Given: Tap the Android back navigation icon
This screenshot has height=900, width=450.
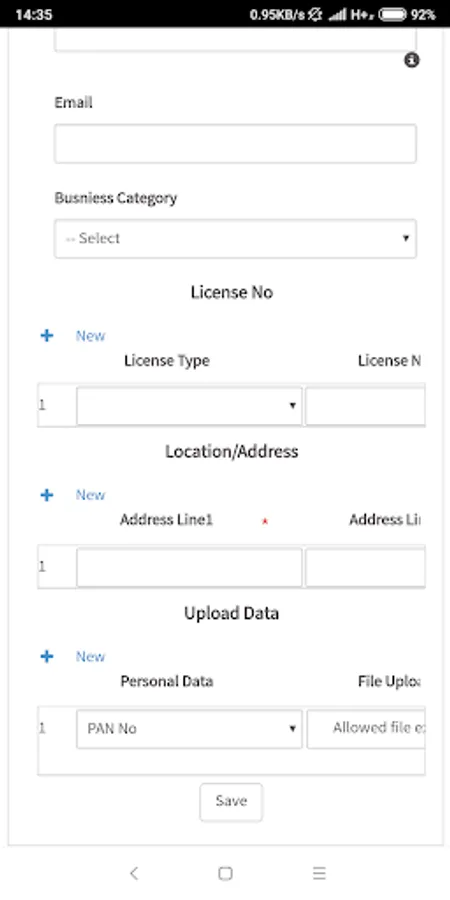Looking at the screenshot, I should 134,873.
